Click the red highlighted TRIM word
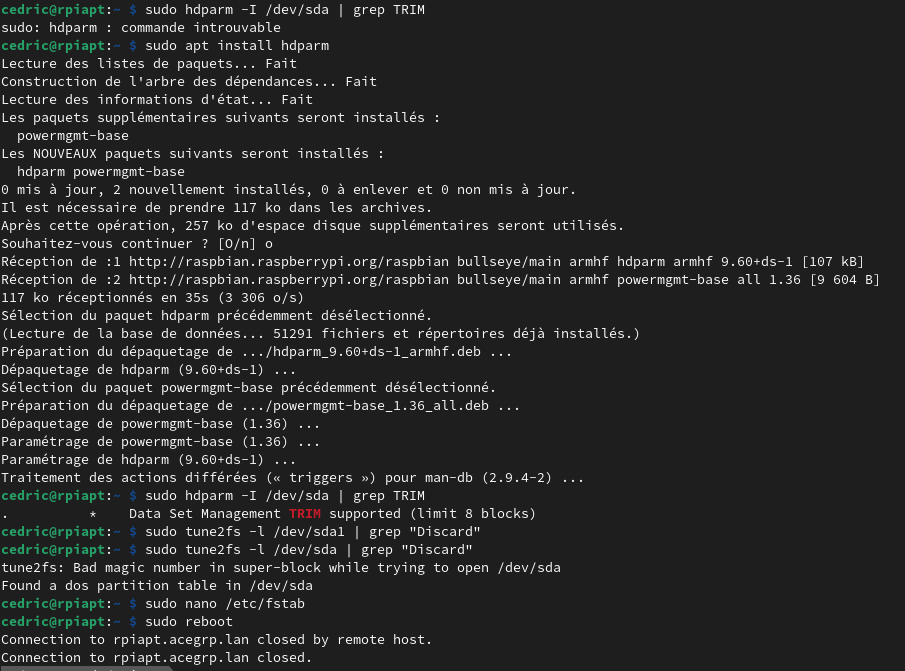 (x=305, y=513)
